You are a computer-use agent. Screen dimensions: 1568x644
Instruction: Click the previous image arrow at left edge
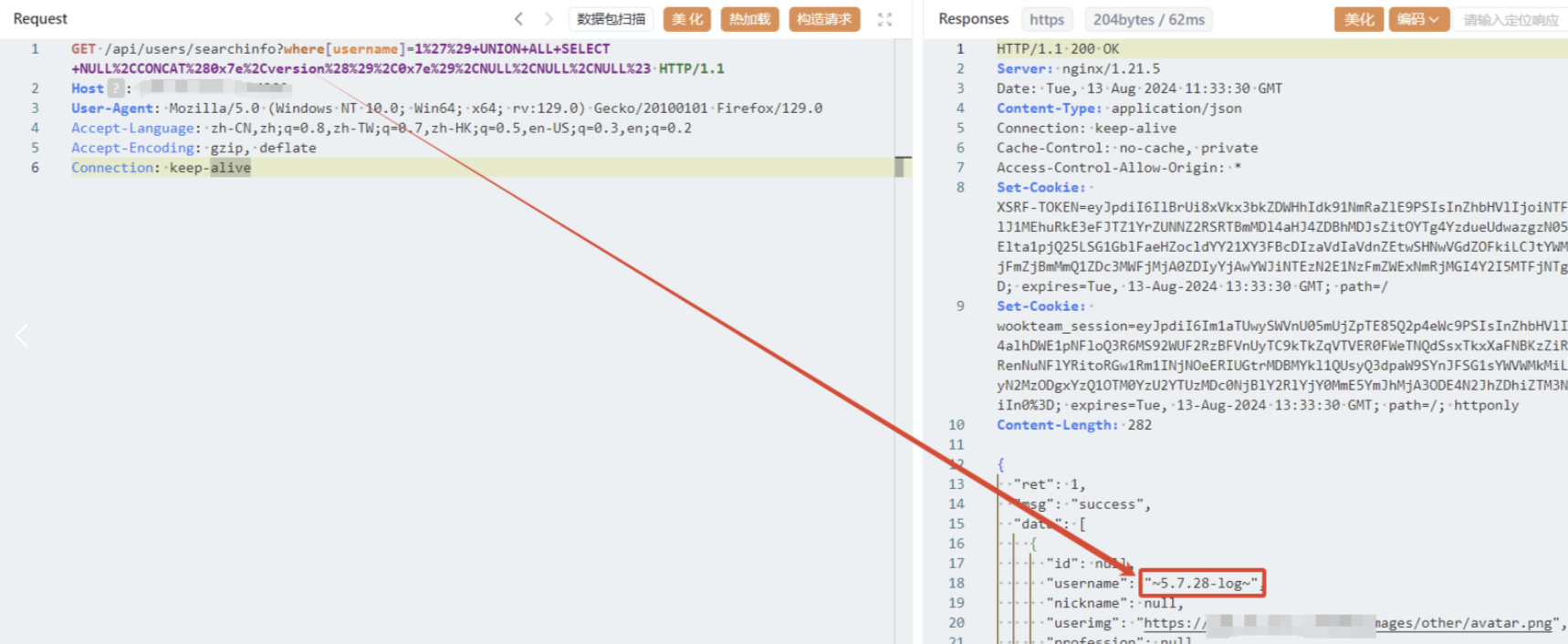click(22, 336)
